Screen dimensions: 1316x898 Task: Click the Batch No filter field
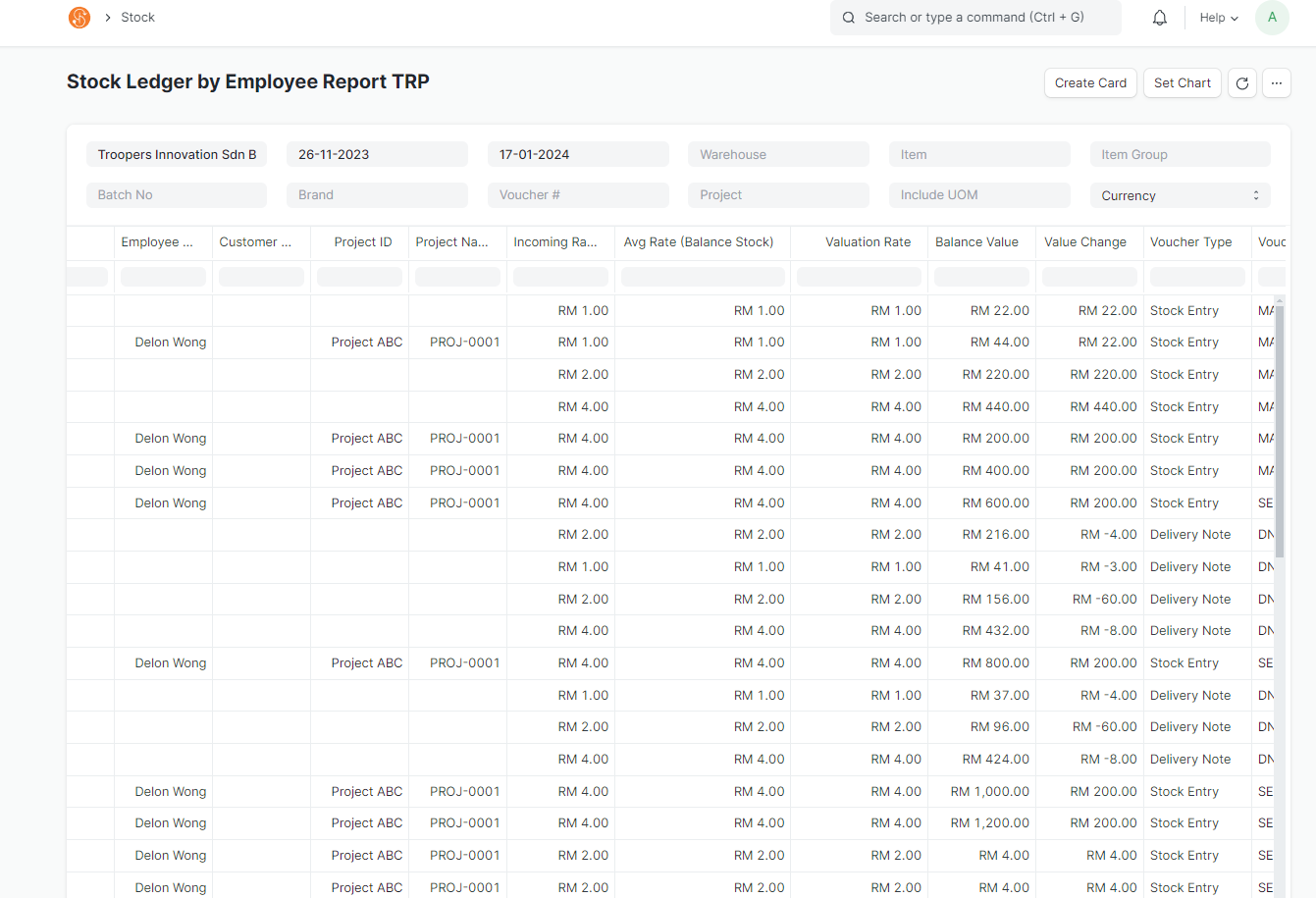coord(177,194)
